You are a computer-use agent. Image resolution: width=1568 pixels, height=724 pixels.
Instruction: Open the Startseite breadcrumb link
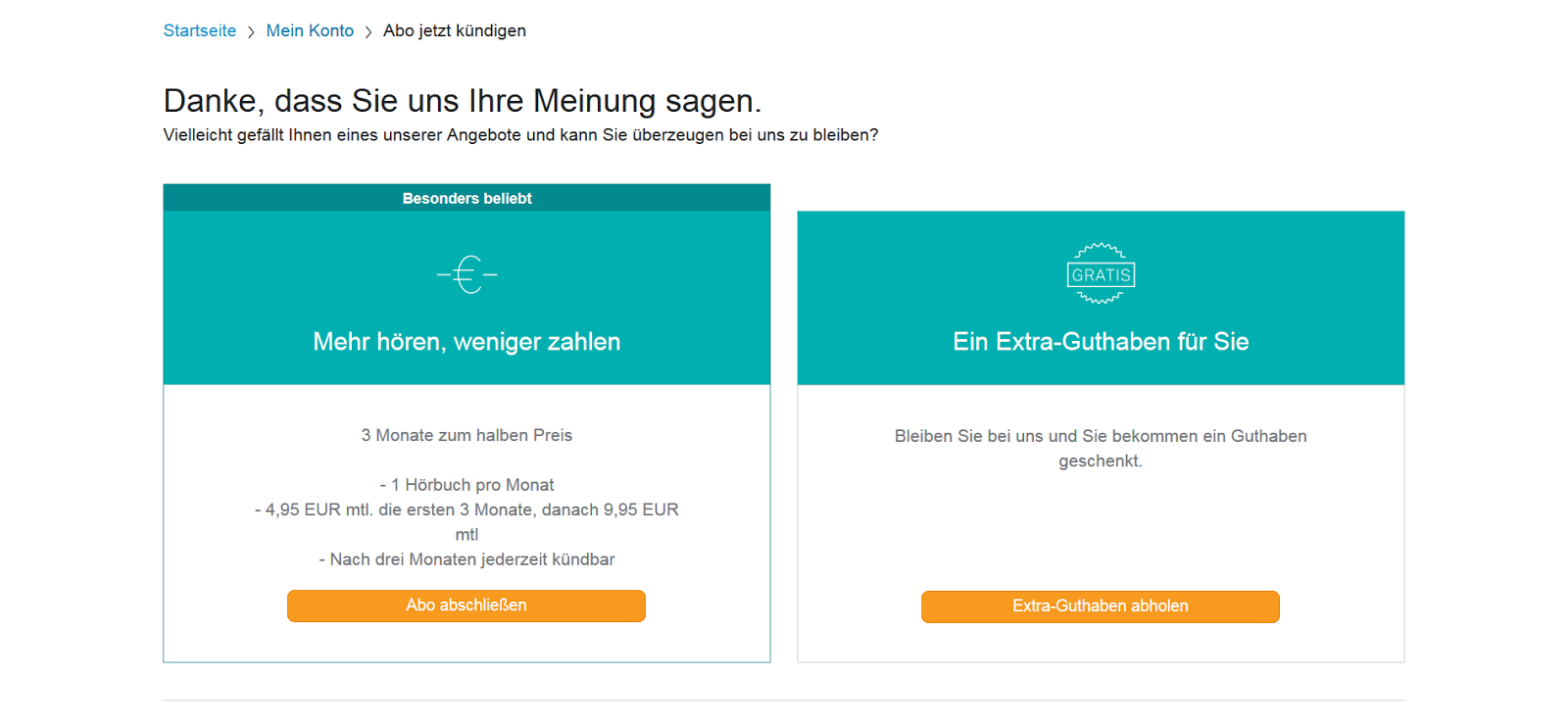point(200,30)
